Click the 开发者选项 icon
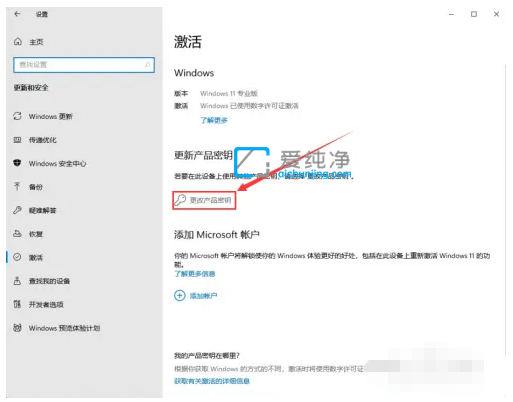The width and height of the screenshot is (513, 402). coord(17,304)
